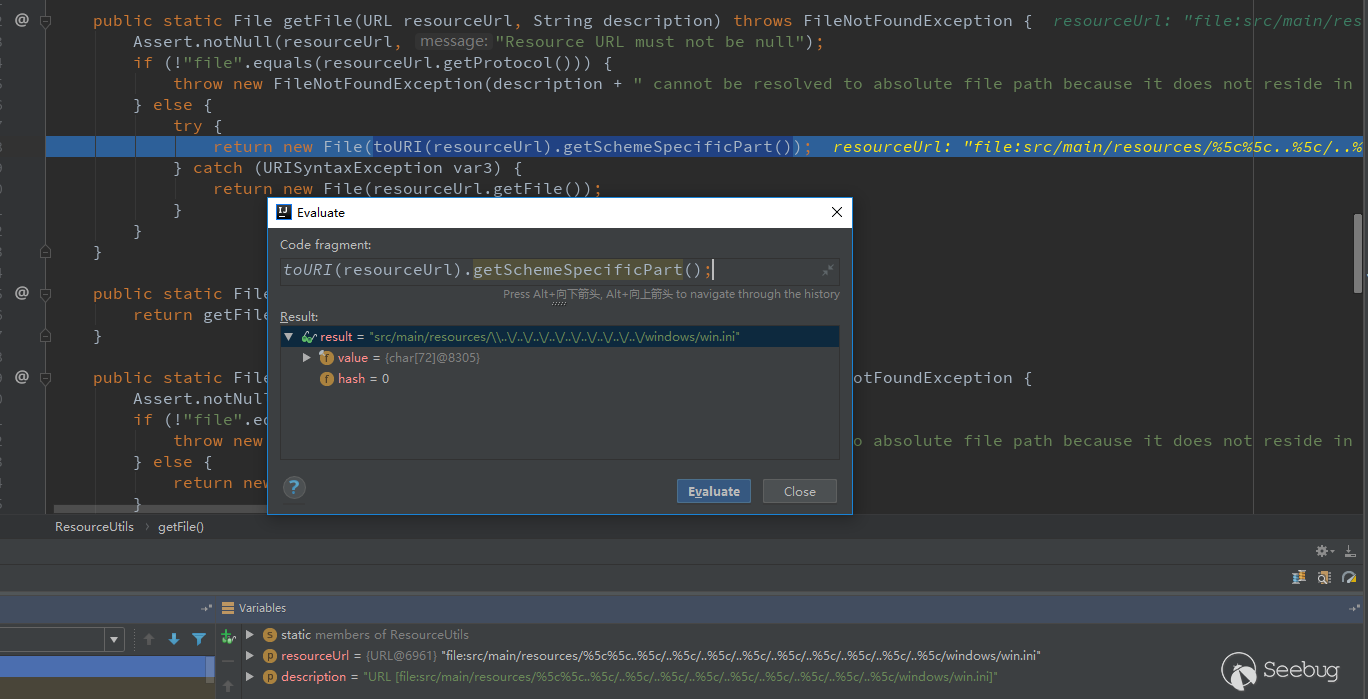Image resolution: width=1368 pixels, height=699 pixels.
Task: Click the message: parameter hint
Action: pos(454,42)
